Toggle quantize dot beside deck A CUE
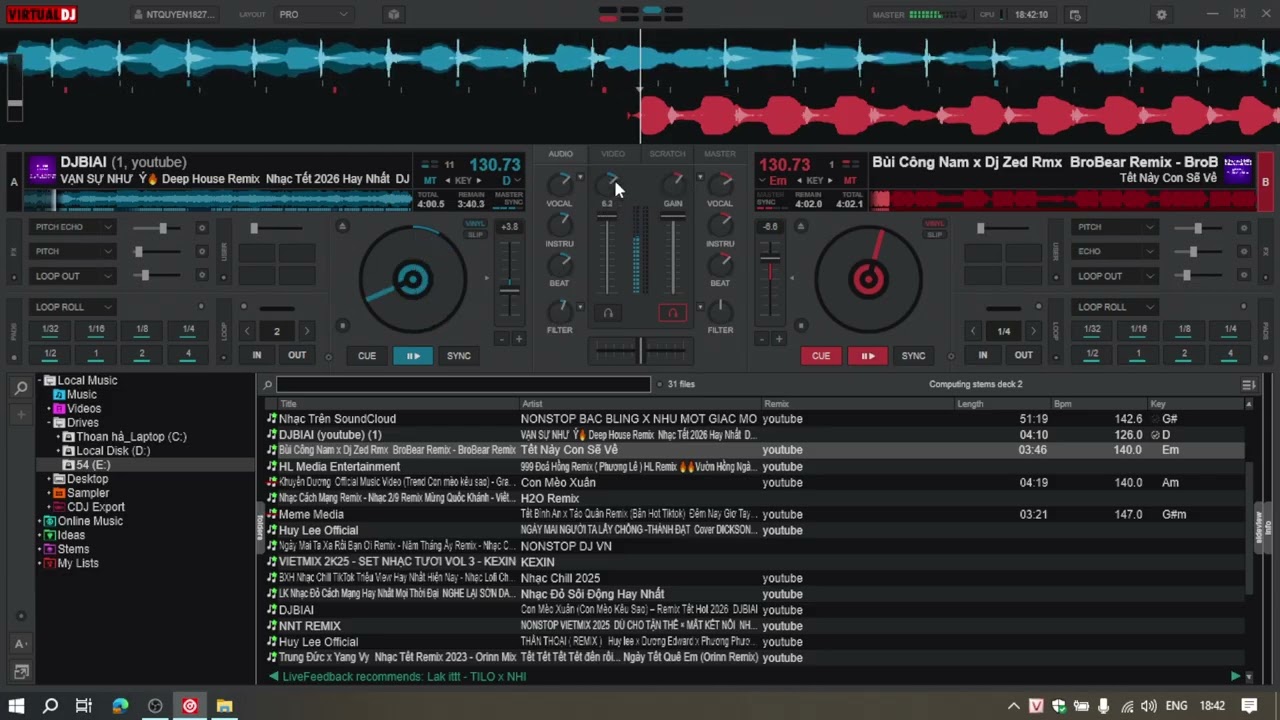The width and height of the screenshot is (1280, 720). coord(329,357)
